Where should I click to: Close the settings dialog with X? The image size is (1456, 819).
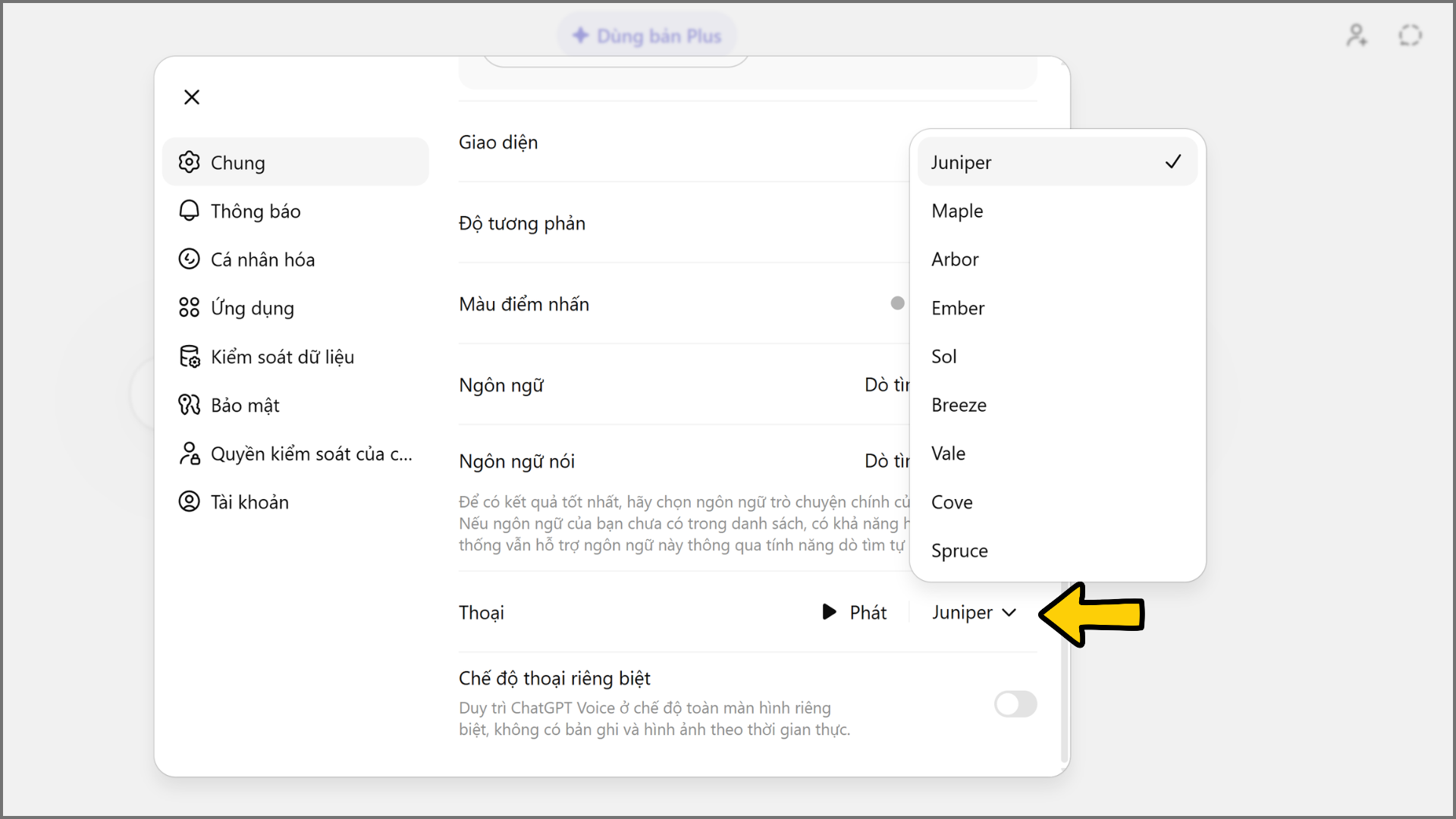(192, 97)
